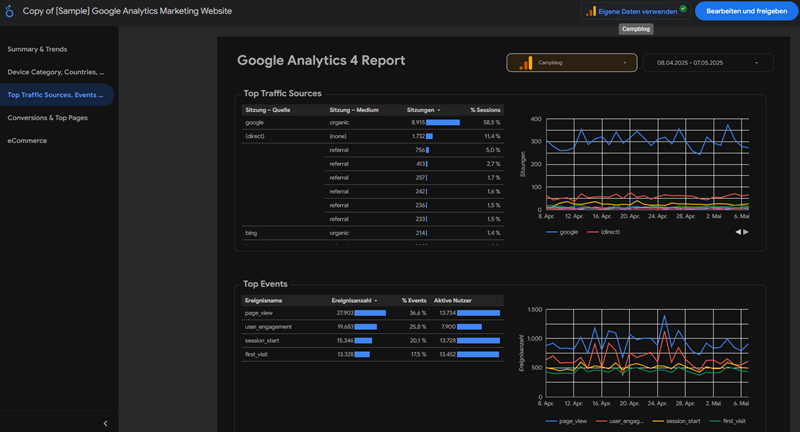Screen dimensions: 800x432
Task: Toggle the session_start series in the legend
Action: pyautogui.click(x=677, y=421)
